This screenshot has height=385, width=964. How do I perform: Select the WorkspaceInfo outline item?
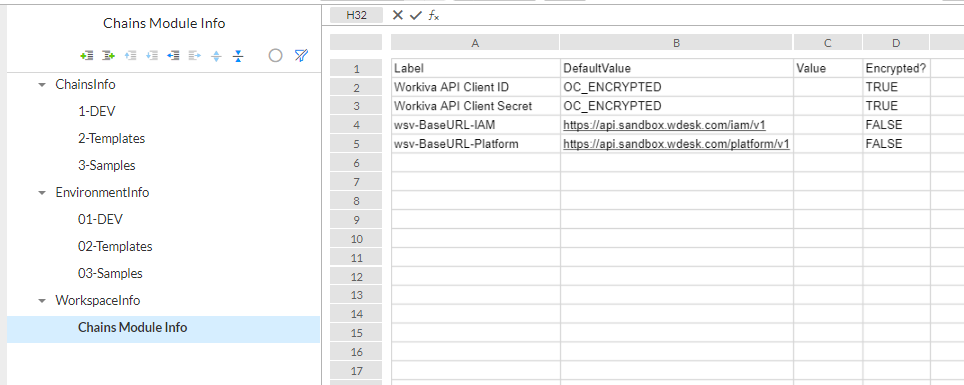click(x=98, y=301)
